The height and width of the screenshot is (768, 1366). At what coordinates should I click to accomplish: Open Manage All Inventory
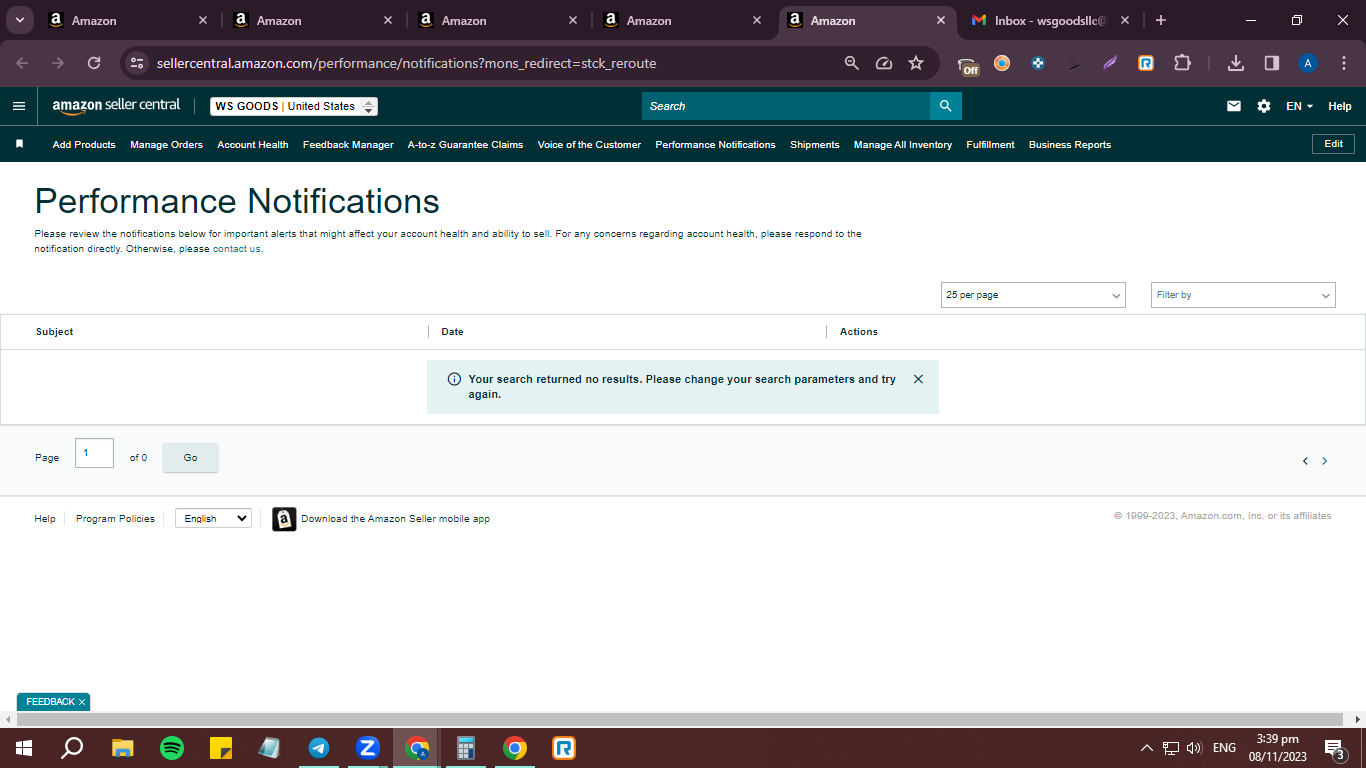point(903,145)
